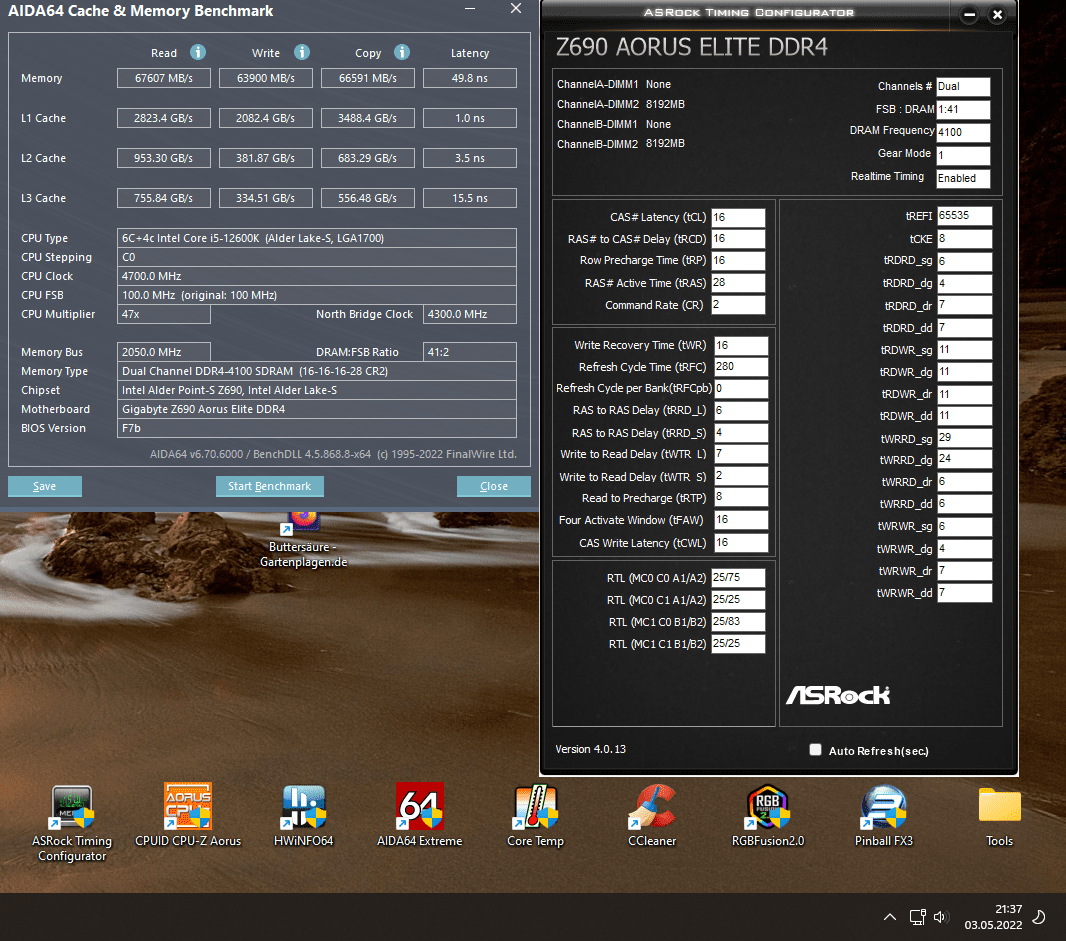Click the CAS Write Latency (tCWL) field
Screen dimensions: 1066x941
pos(740,543)
